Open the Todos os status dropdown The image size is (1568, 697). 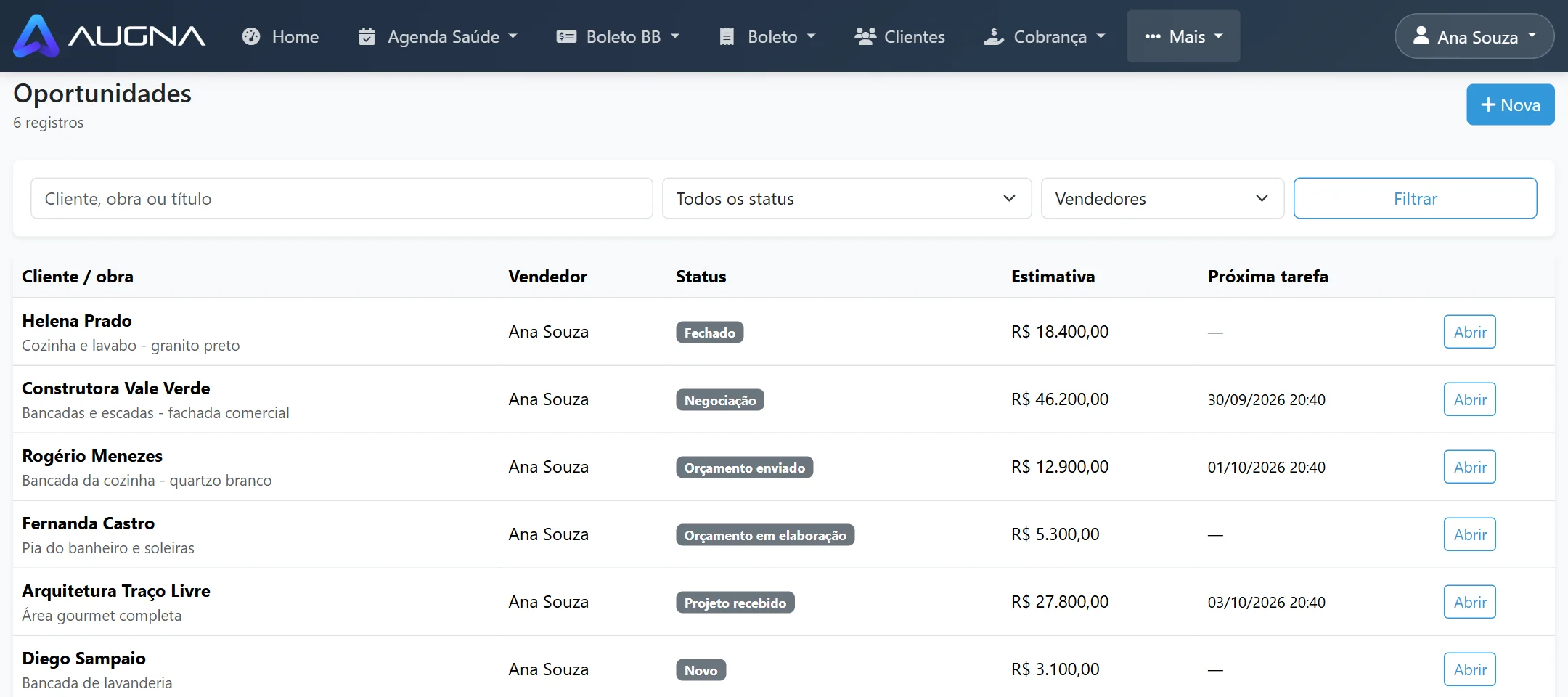846,198
